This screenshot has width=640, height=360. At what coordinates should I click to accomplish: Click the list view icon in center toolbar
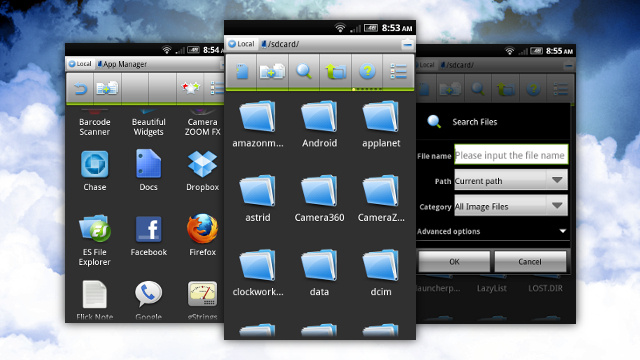coord(398,71)
